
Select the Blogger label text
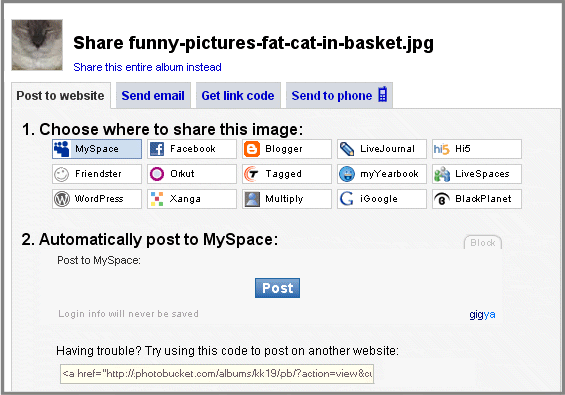[x=284, y=149]
